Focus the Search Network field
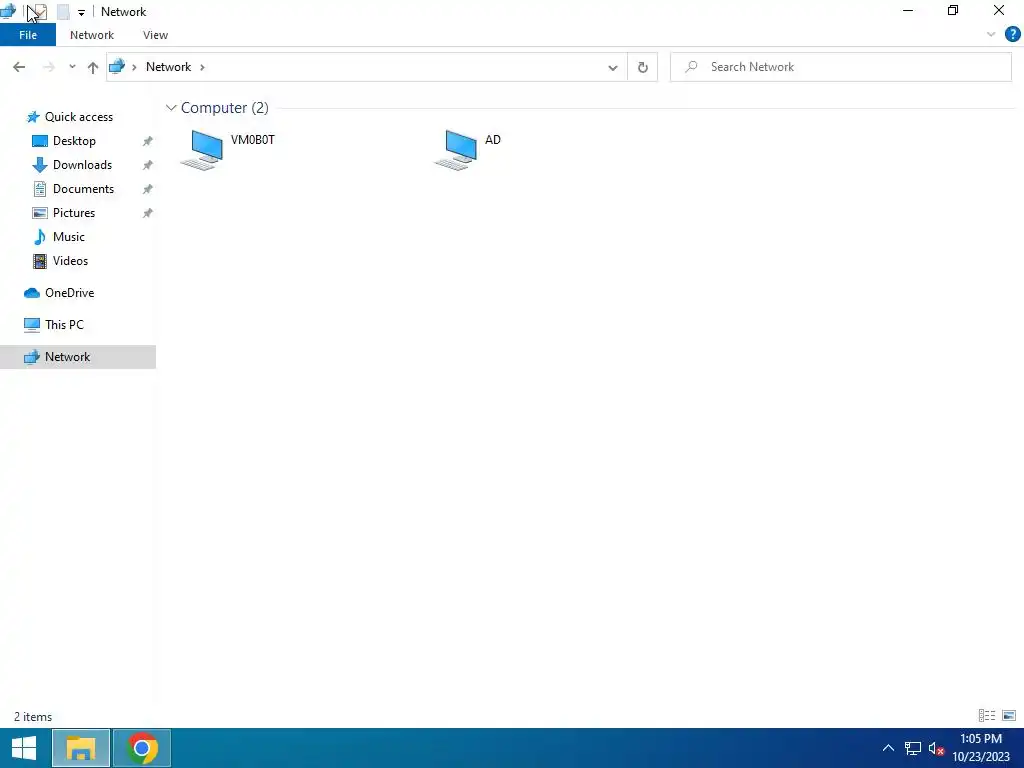1024x768 pixels. click(x=840, y=67)
